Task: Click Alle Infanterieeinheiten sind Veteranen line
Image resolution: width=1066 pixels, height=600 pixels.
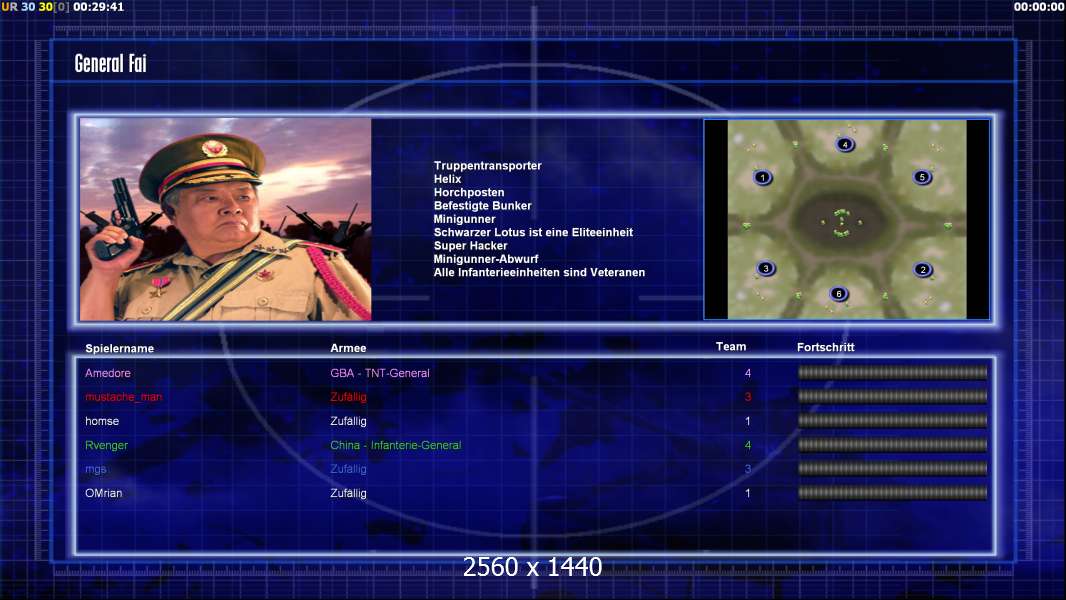Action: point(539,272)
